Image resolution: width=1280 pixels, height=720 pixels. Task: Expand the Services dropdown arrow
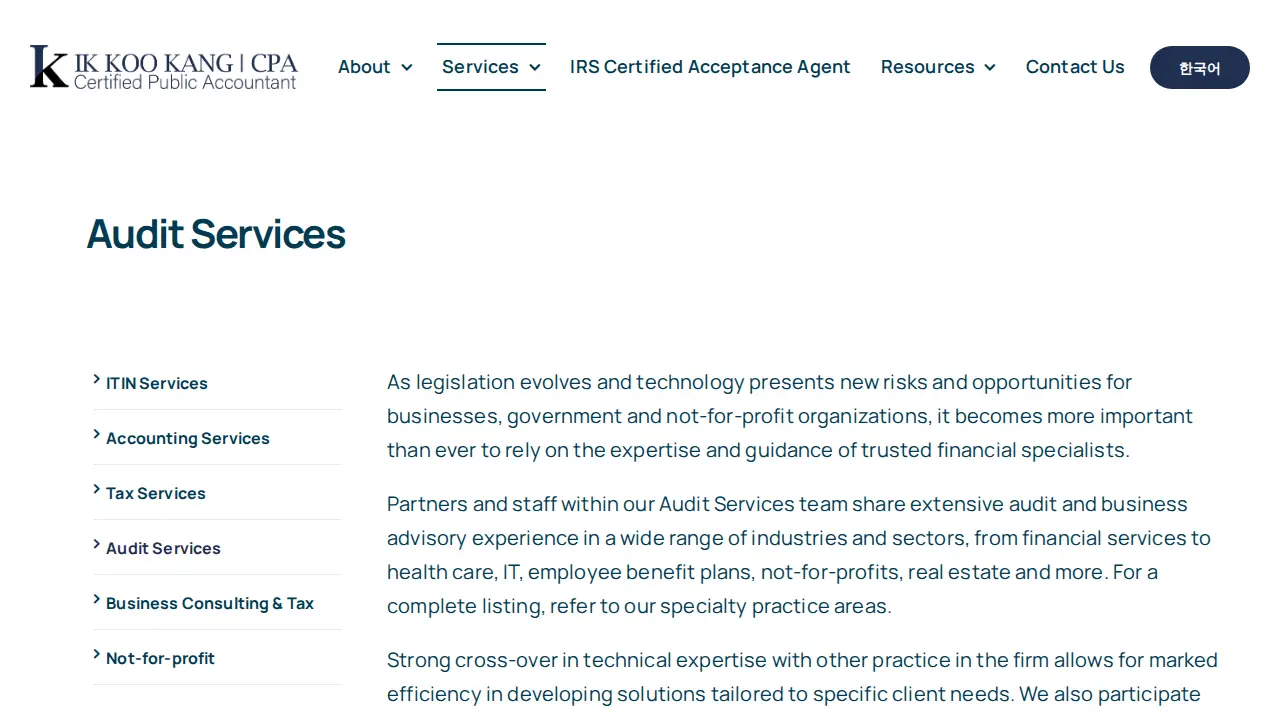coord(534,67)
